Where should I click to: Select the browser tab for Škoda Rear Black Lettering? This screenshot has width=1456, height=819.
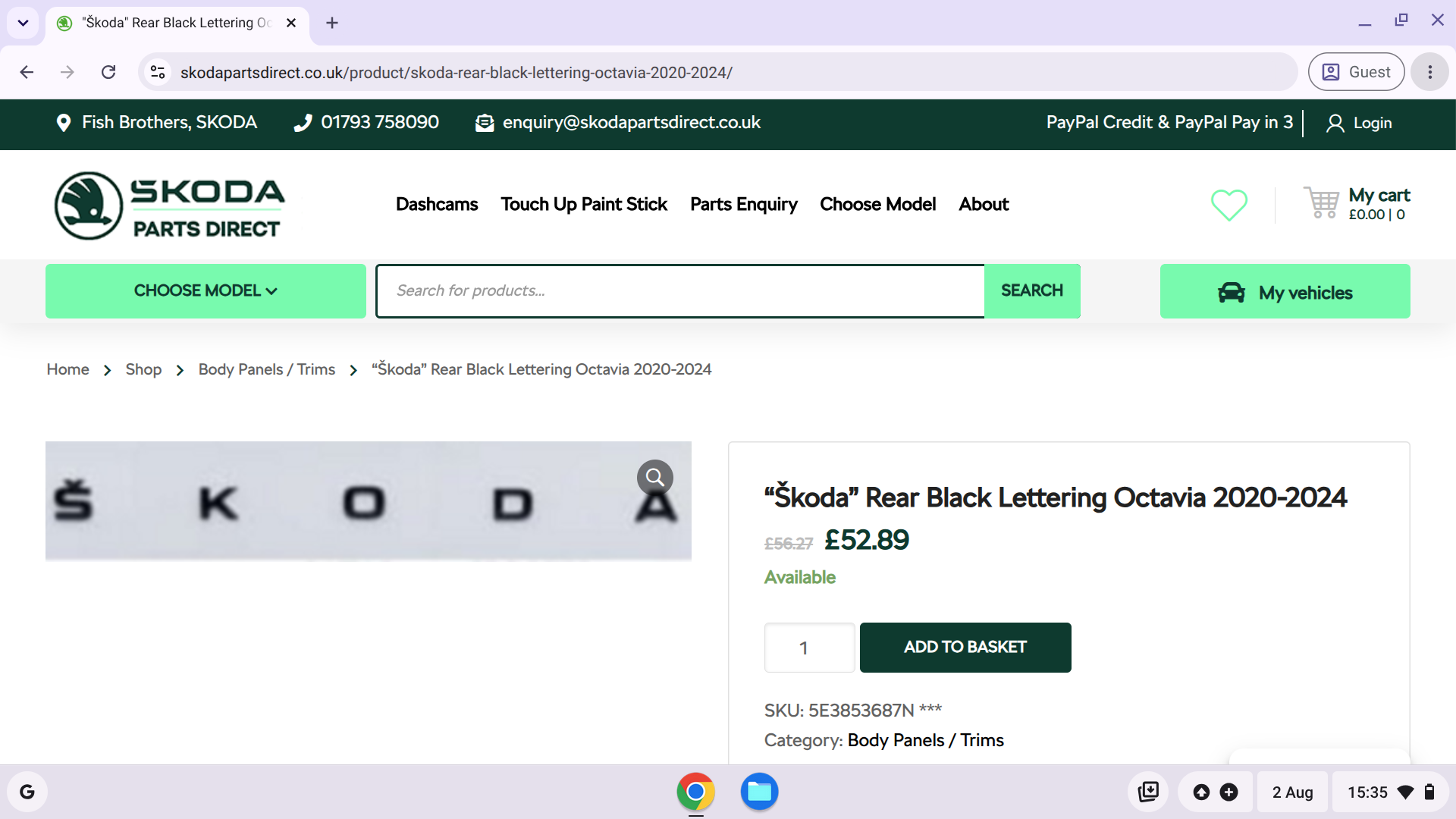177,23
